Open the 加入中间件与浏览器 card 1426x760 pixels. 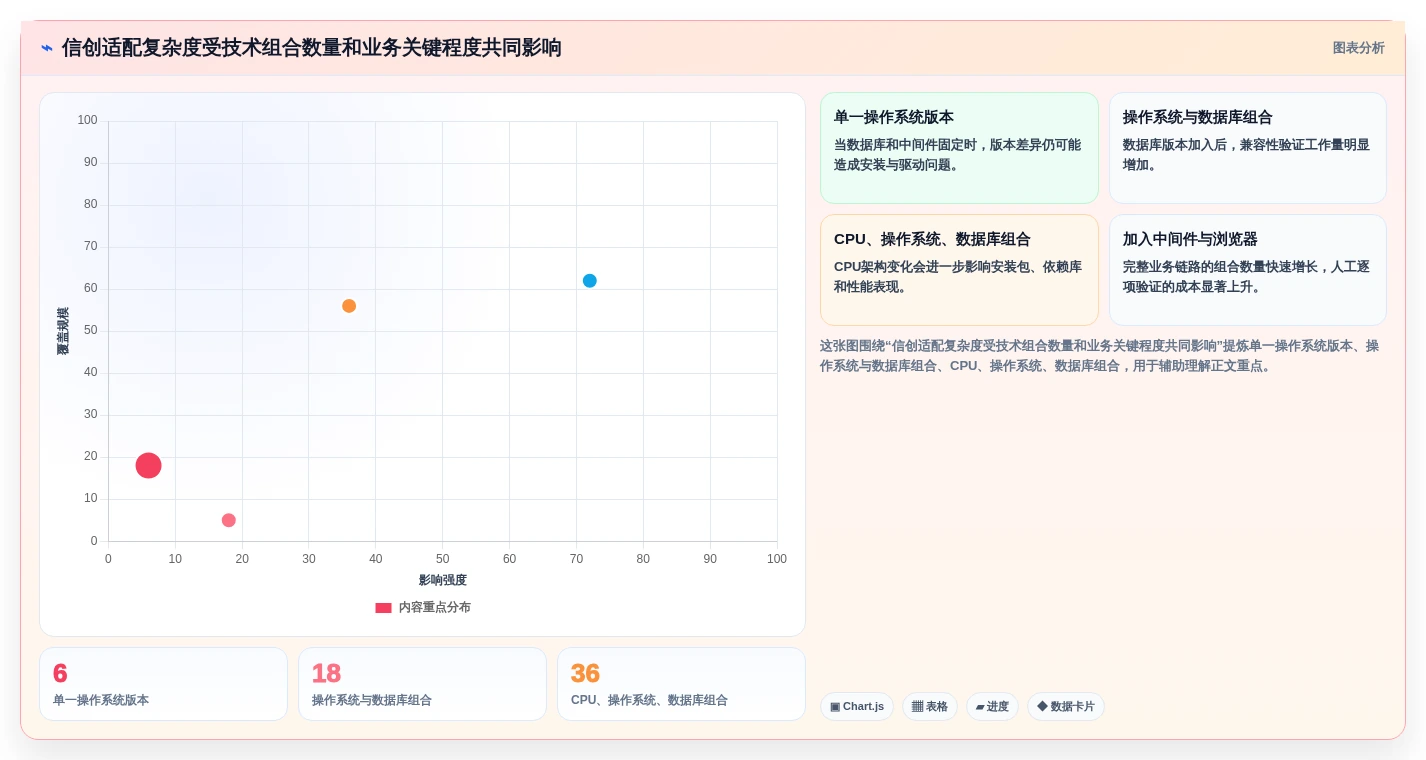coord(1248,270)
